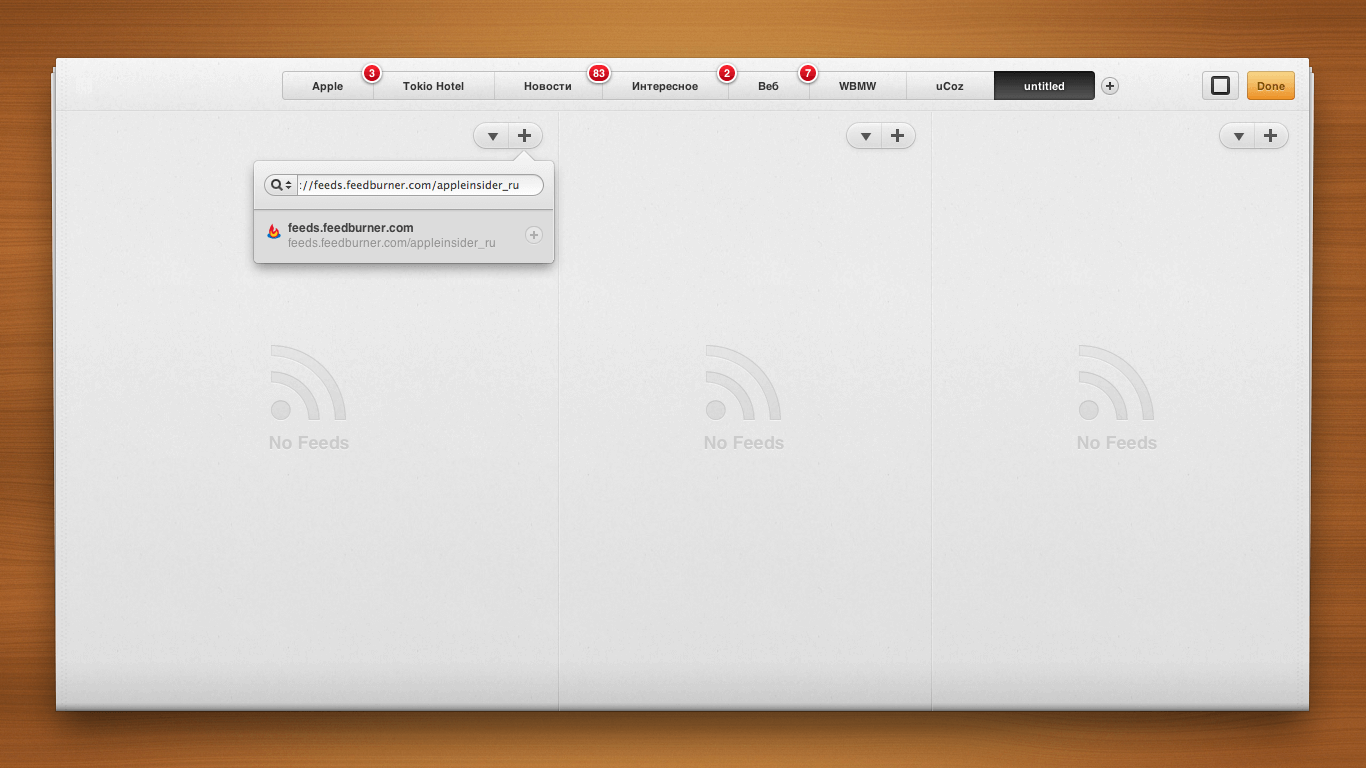Open the search scope stepper beside the magnifier
The height and width of the screenshot is (768, 1366).
[x=289, y=185]
